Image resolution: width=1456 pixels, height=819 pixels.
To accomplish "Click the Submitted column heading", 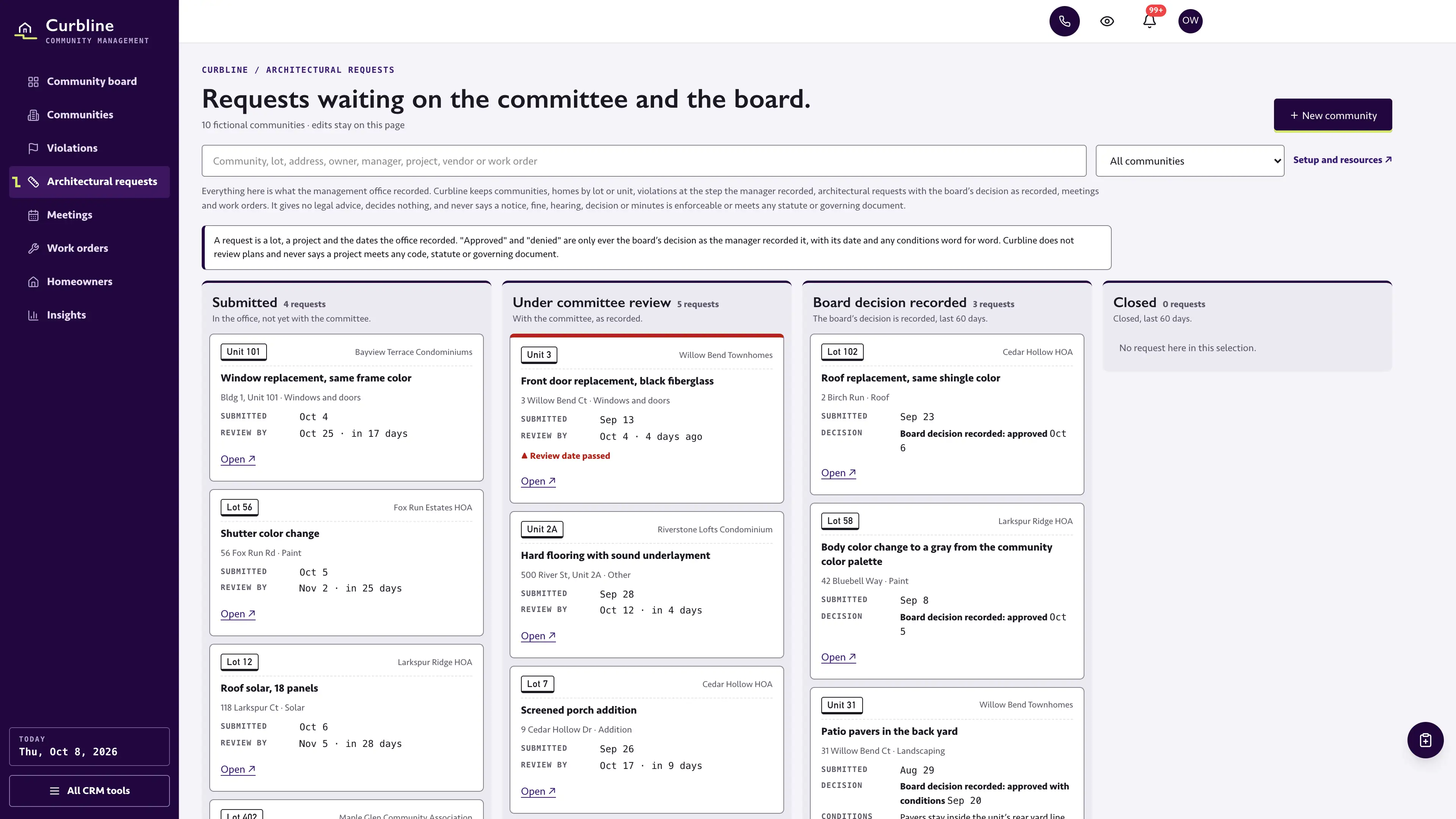I will click(x=245, y=303).
